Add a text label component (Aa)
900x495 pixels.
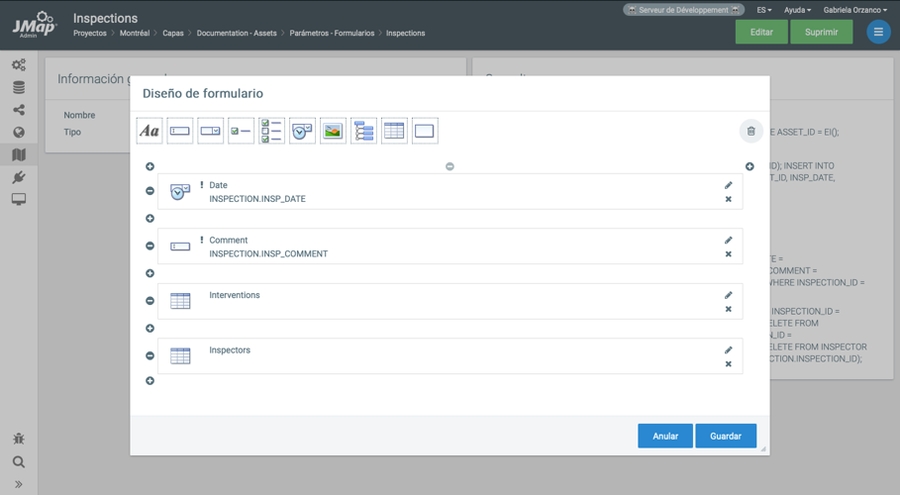pyautogui.click(x=149, y=131)
